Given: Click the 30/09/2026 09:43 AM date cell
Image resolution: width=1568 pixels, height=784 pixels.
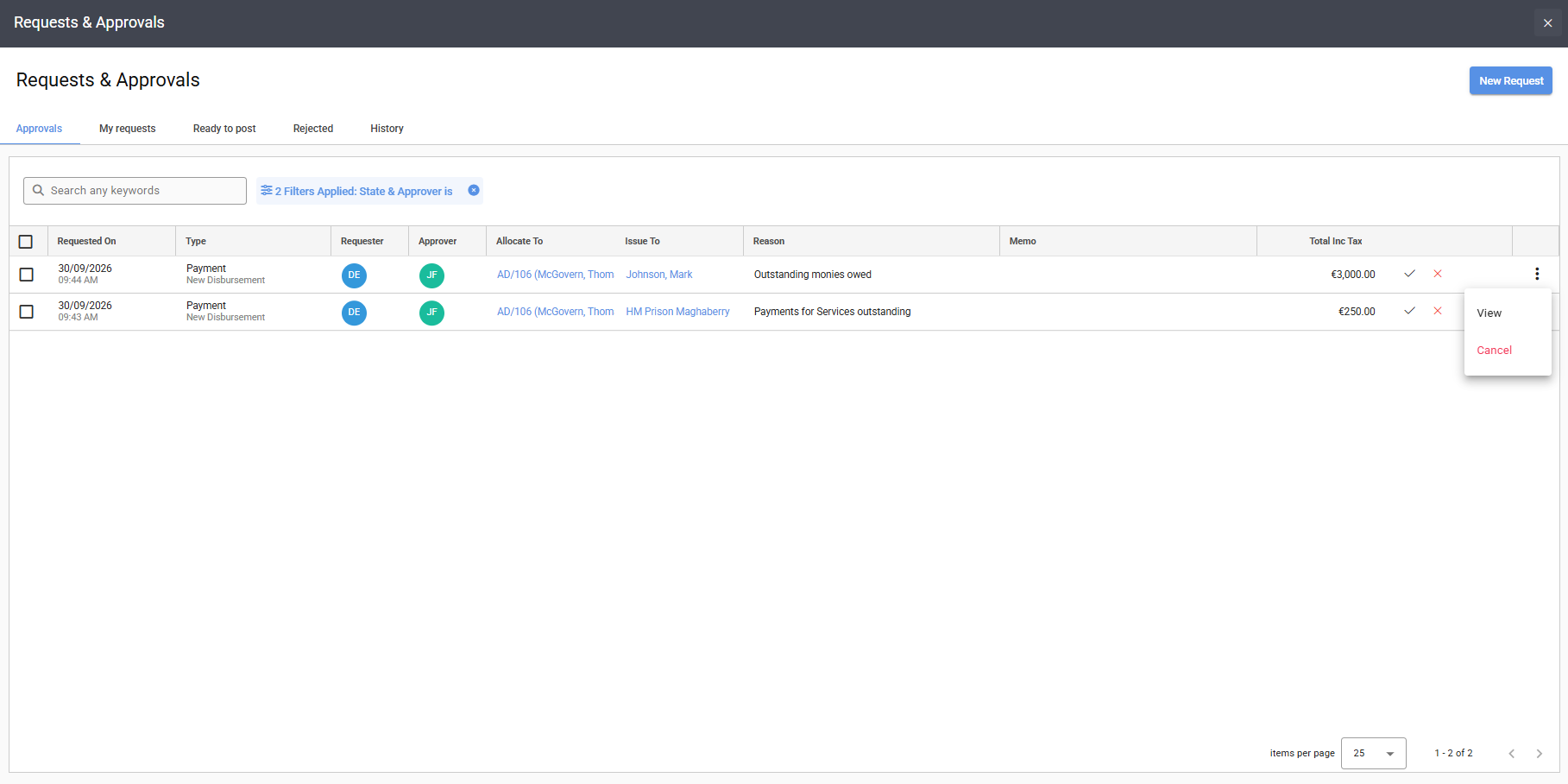Looking at the screenshot, I should [85, 311].
